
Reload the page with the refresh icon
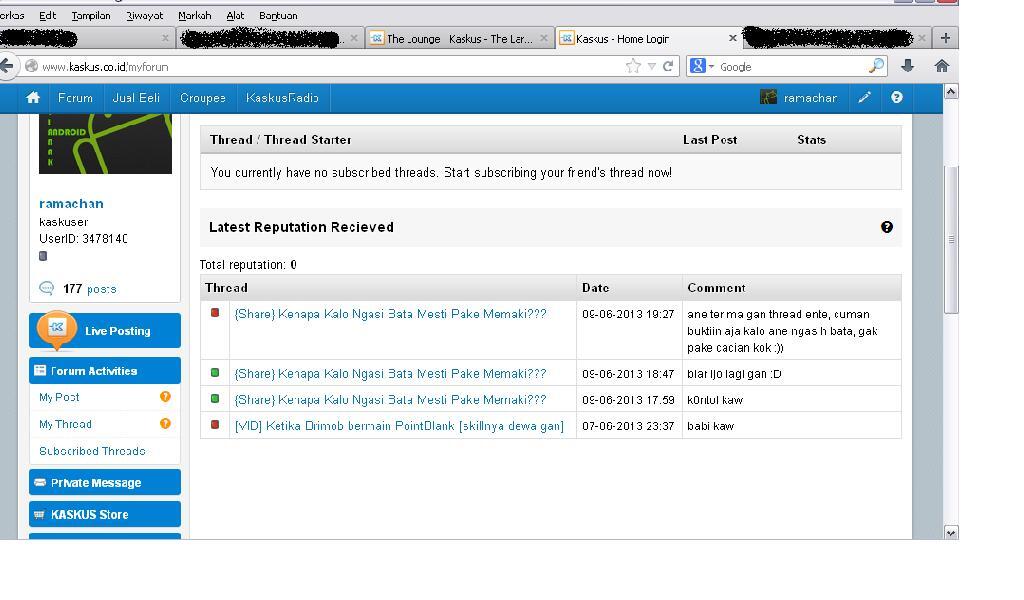tap(668, 66)
